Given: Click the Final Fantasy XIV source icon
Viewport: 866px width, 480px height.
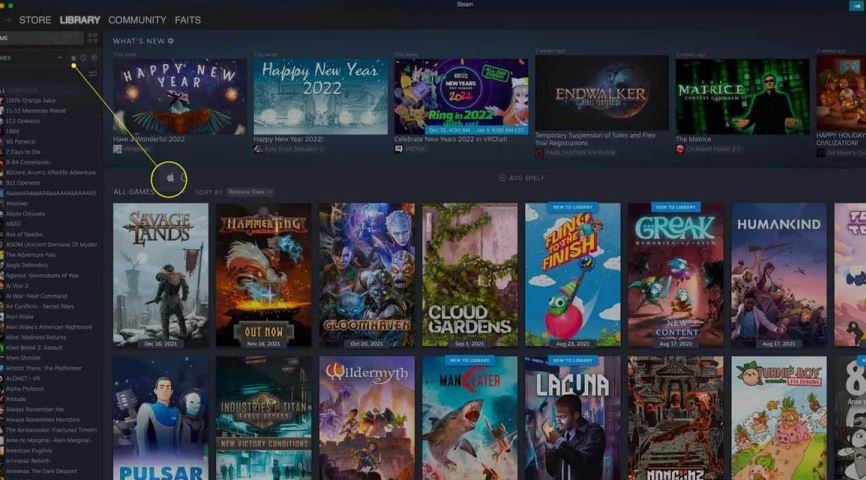Looking at the screenshot, I should [x=539, y=153].
